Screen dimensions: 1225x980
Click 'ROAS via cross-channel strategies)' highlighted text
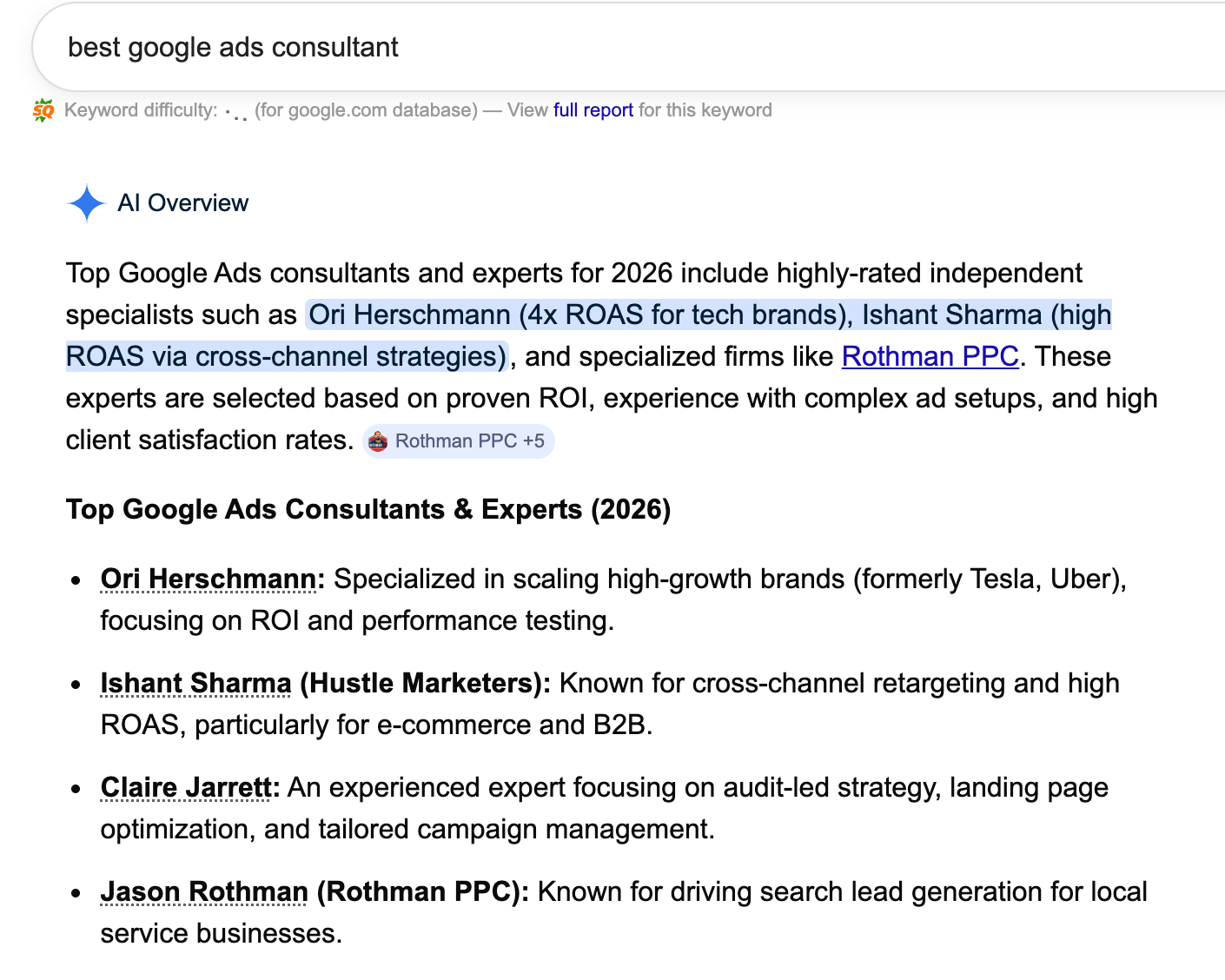(287, 356)
